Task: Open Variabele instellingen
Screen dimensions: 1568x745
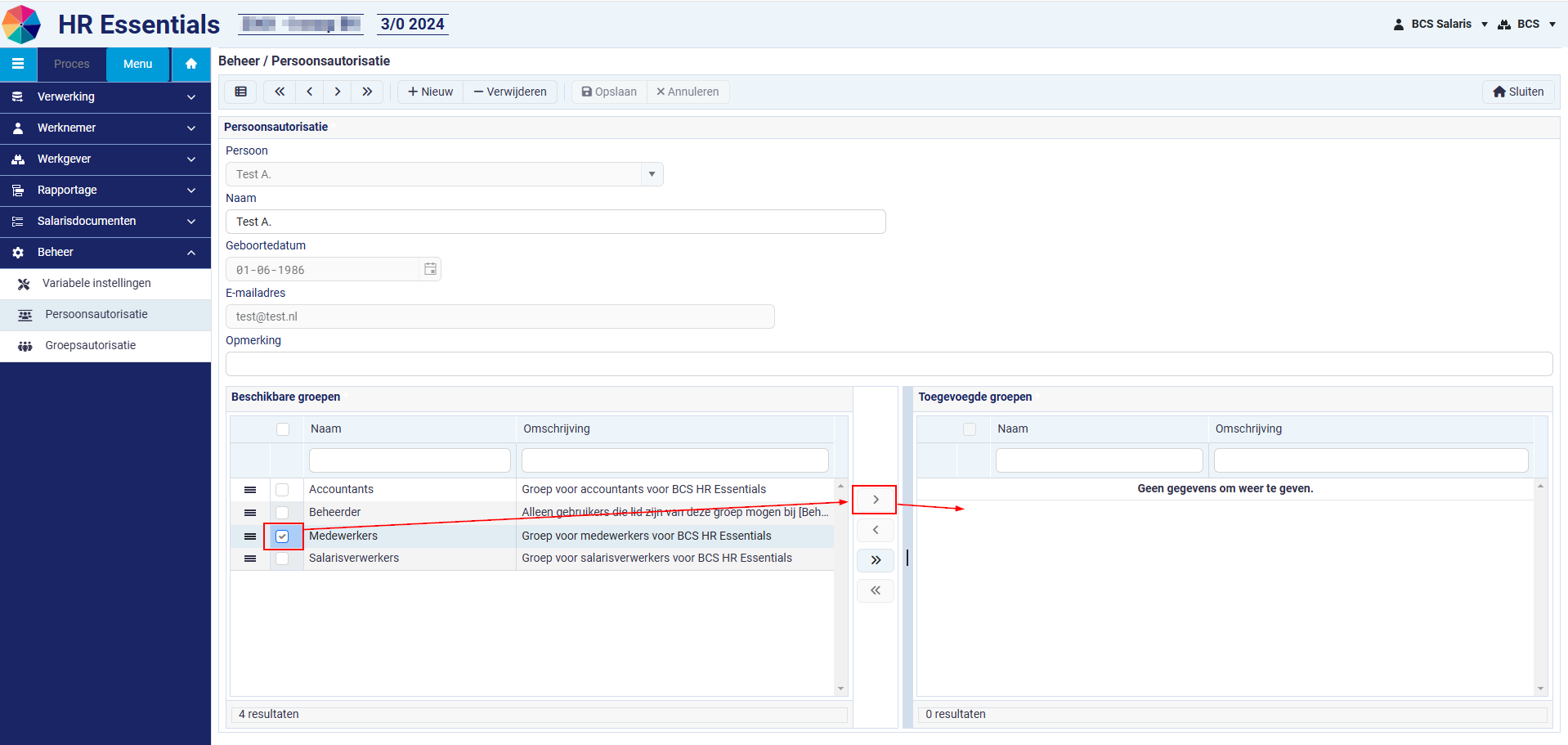Action: click(105, 283)
